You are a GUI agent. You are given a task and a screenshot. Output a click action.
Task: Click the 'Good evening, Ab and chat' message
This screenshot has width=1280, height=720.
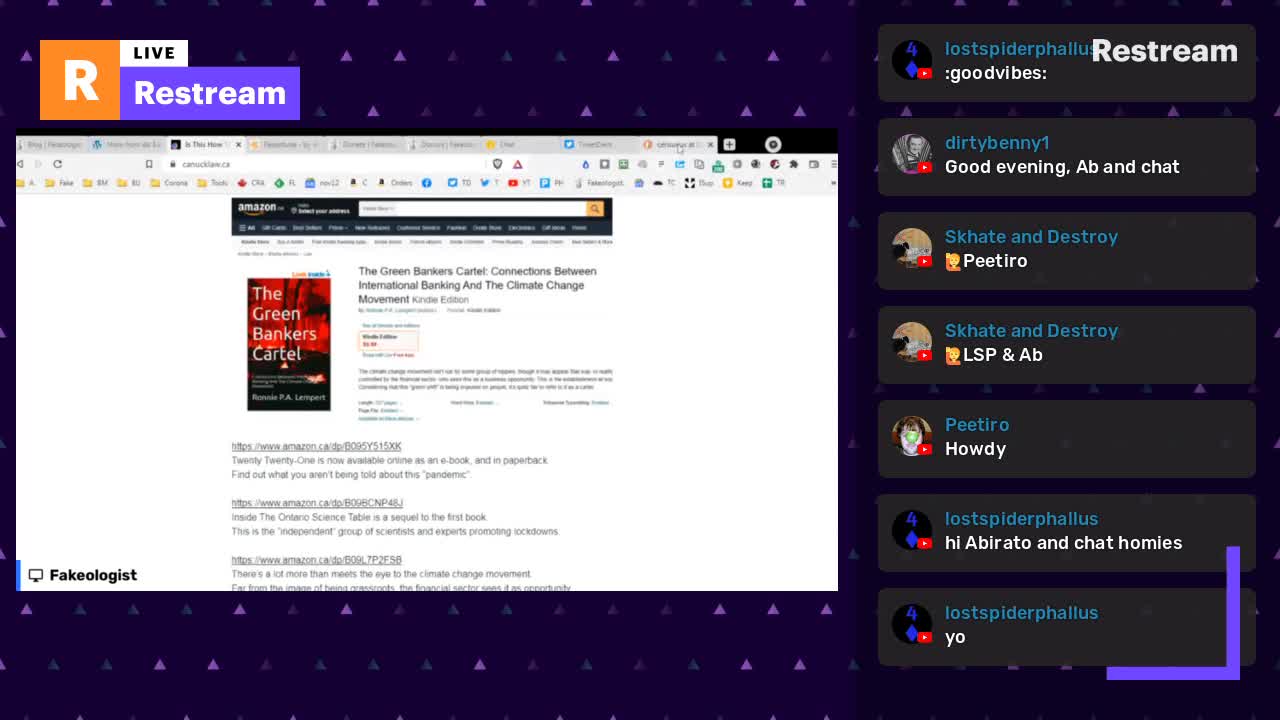tap(1062, 167)
